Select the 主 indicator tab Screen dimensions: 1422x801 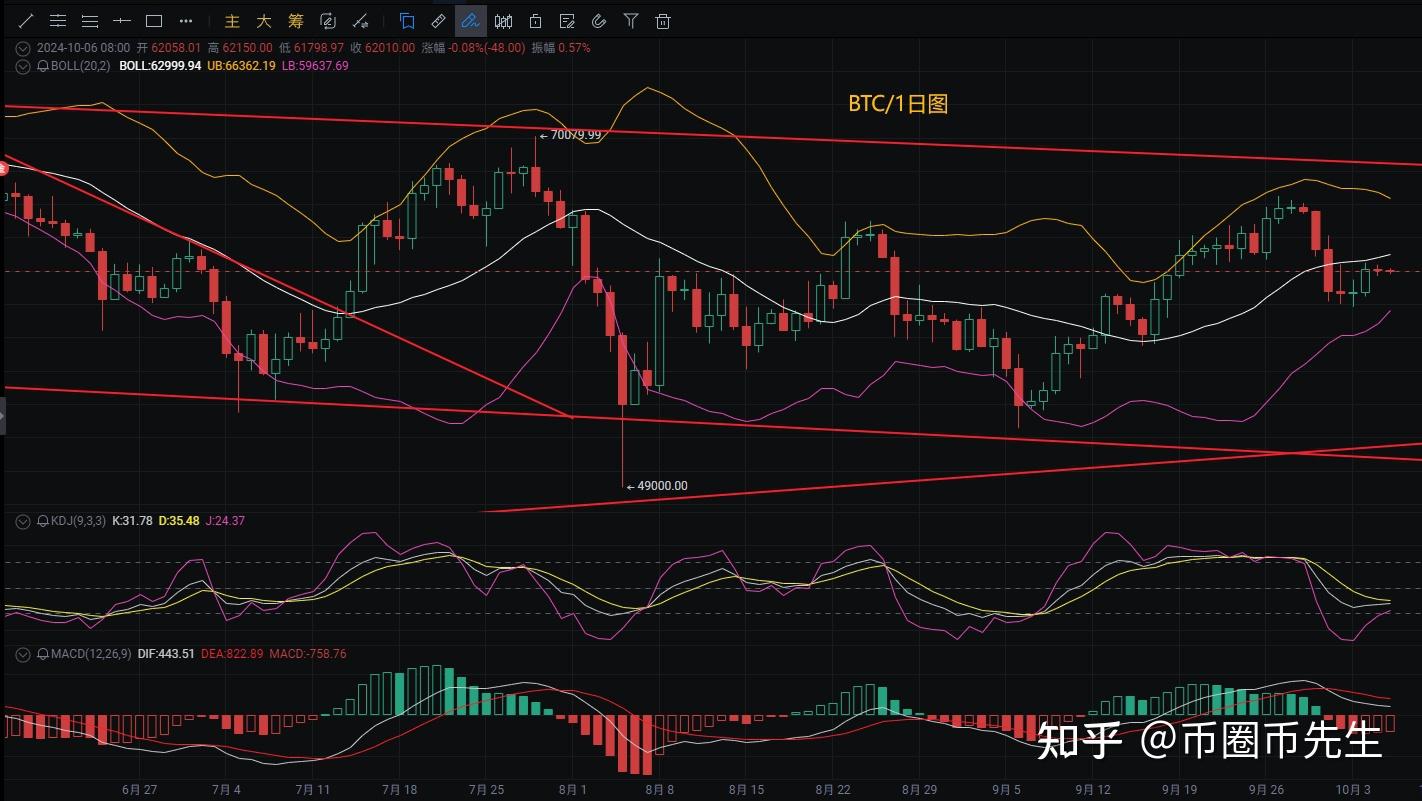232,21
